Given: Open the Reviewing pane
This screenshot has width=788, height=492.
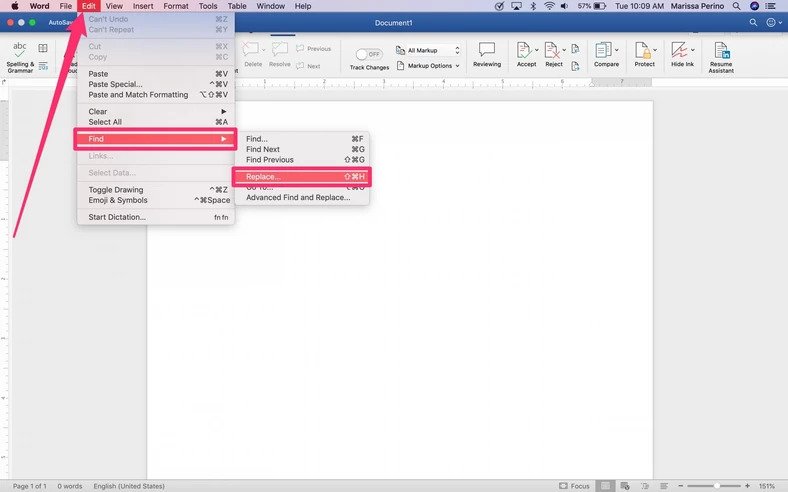Looking at the screenshot, I should click(486, 55).
